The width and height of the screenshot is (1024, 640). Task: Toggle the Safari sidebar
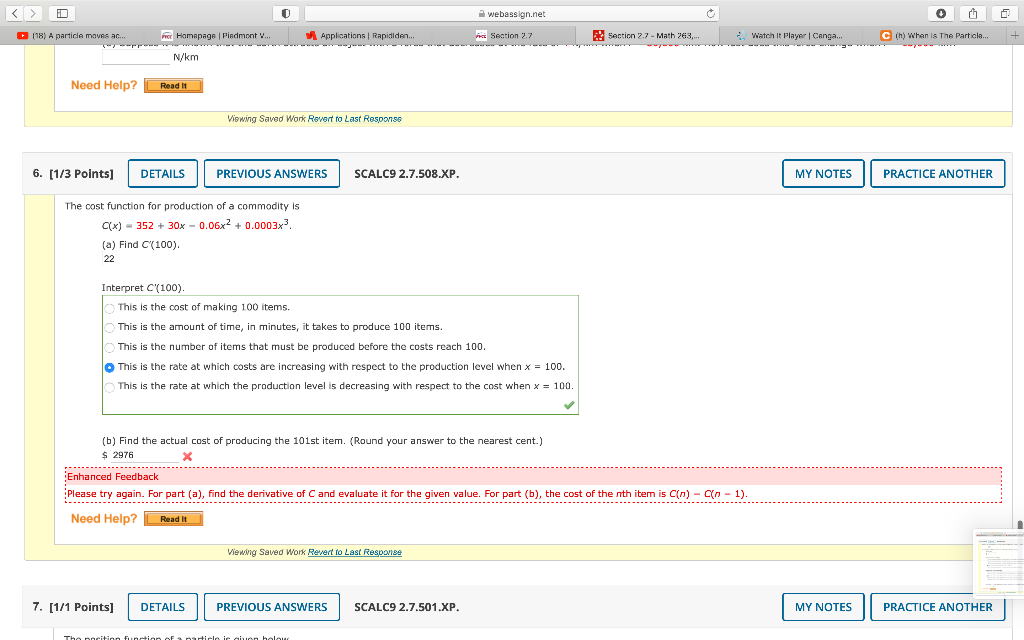pos(60,12)
